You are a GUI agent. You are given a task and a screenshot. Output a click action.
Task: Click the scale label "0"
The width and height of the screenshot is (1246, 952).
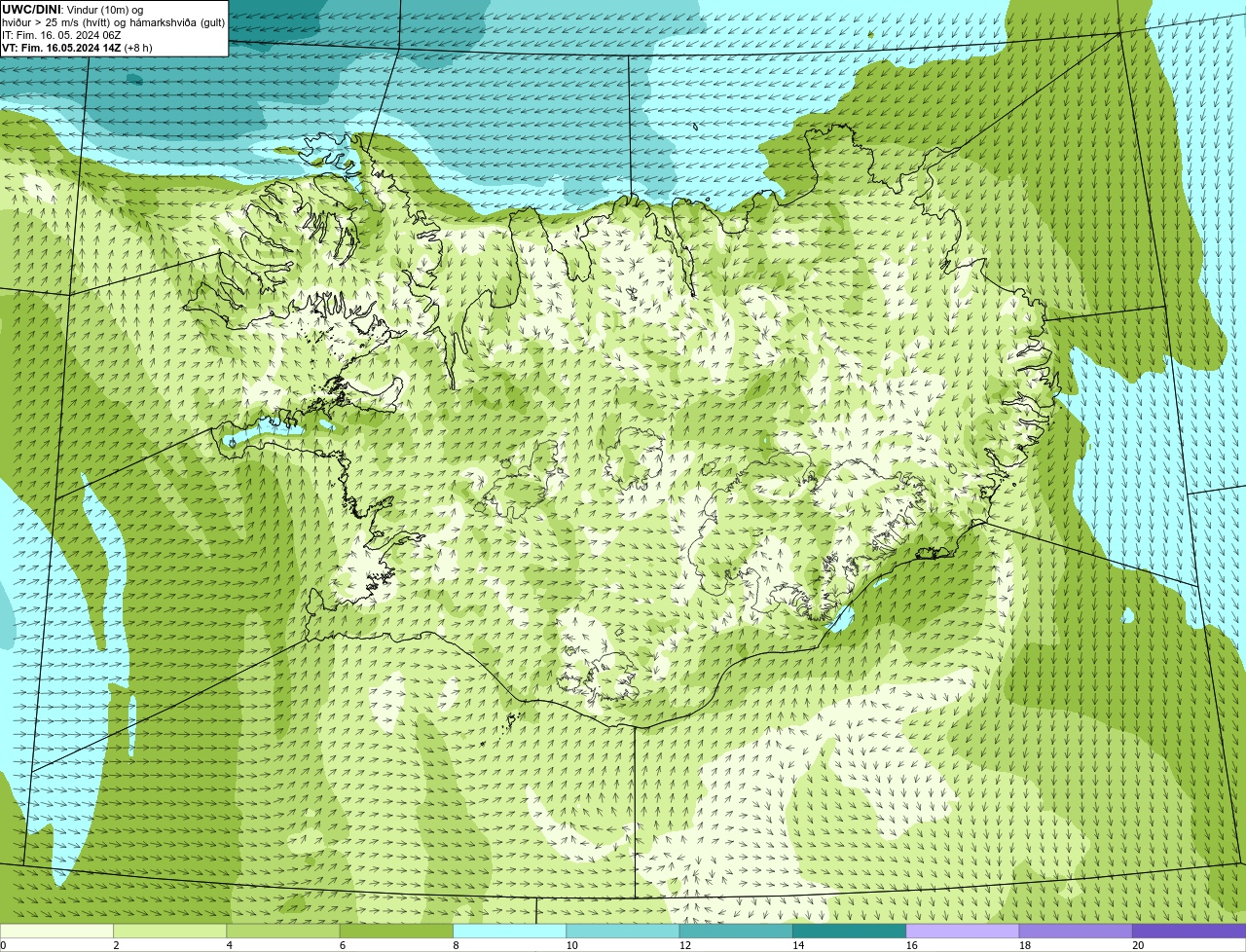coord(4,945)
